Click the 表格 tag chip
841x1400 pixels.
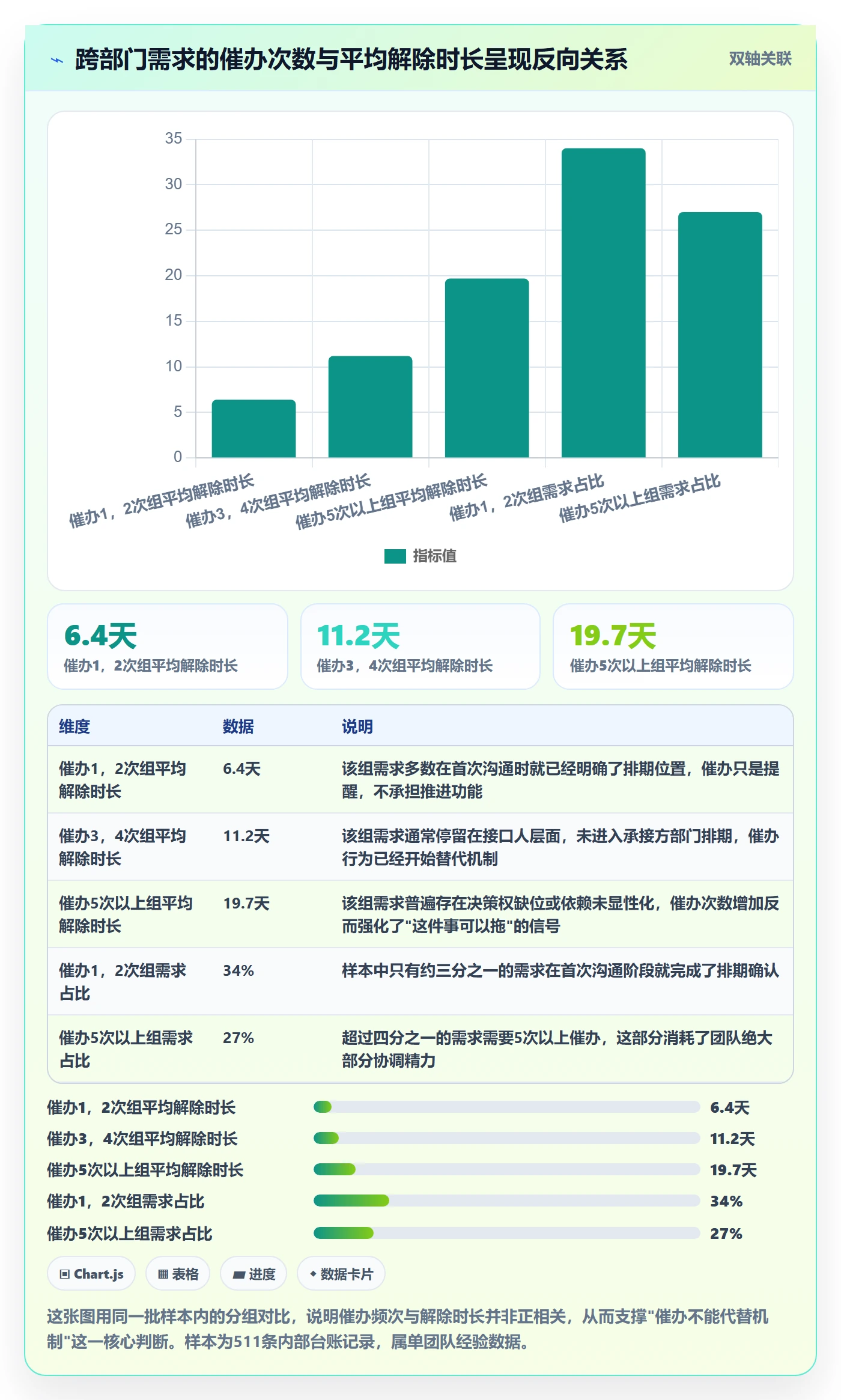[x=178, y=1273]
